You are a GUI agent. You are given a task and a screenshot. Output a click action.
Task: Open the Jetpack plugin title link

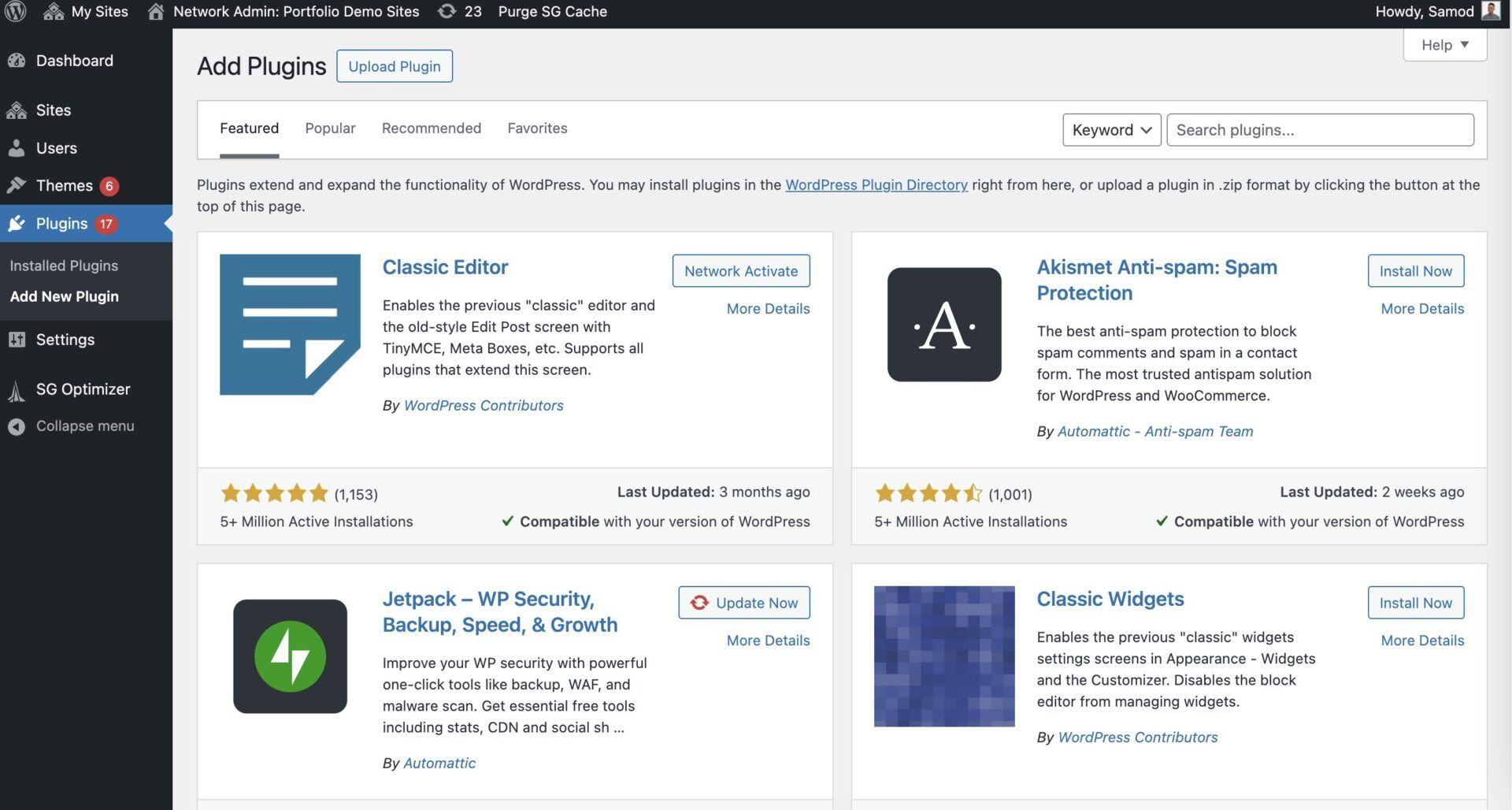(500, 611)
